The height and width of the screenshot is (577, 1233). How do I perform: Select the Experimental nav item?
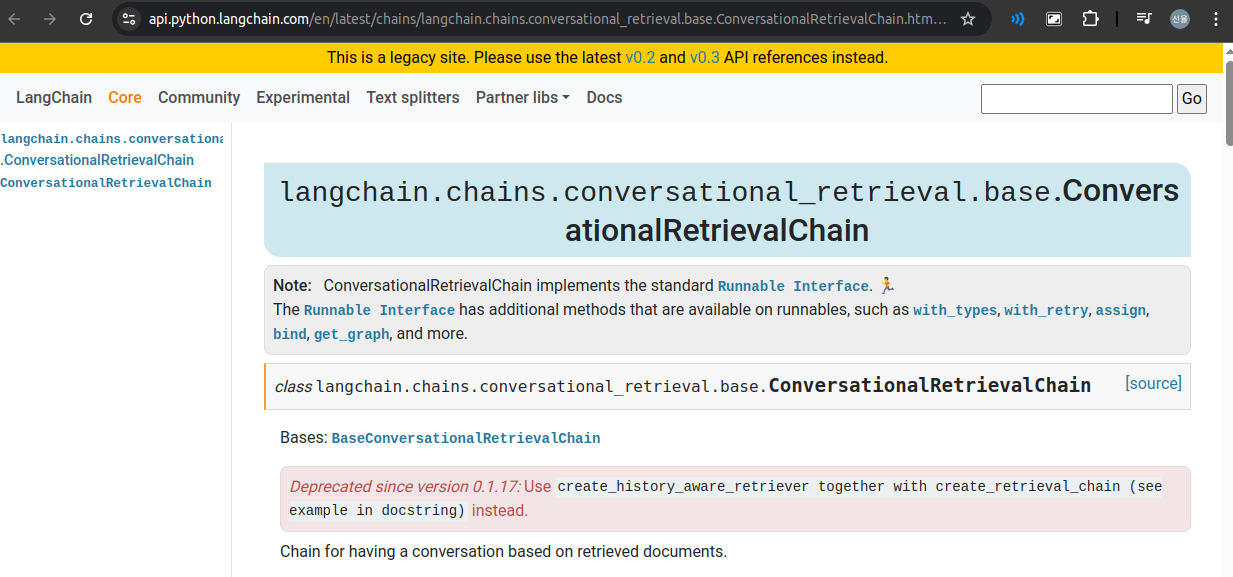pyautogui.click(x=303, y=98)
